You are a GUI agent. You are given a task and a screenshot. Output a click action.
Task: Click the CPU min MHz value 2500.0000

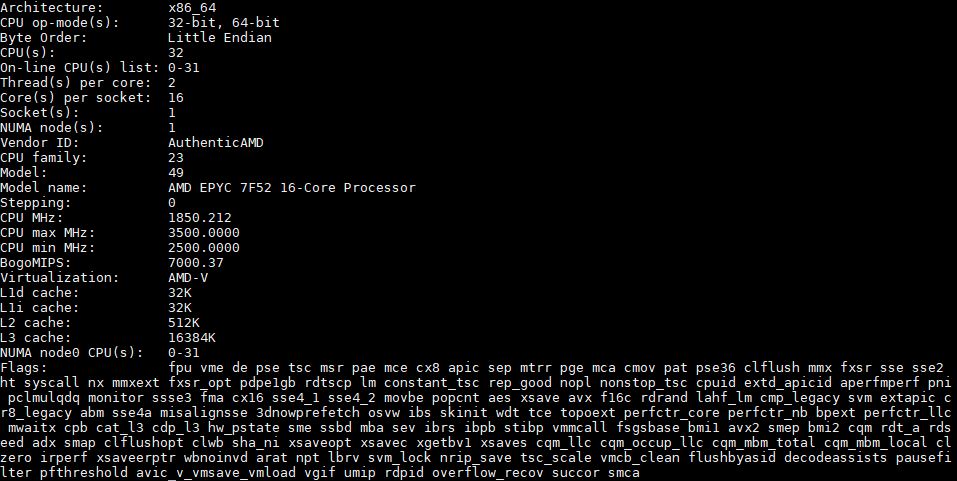pos(203,247)
